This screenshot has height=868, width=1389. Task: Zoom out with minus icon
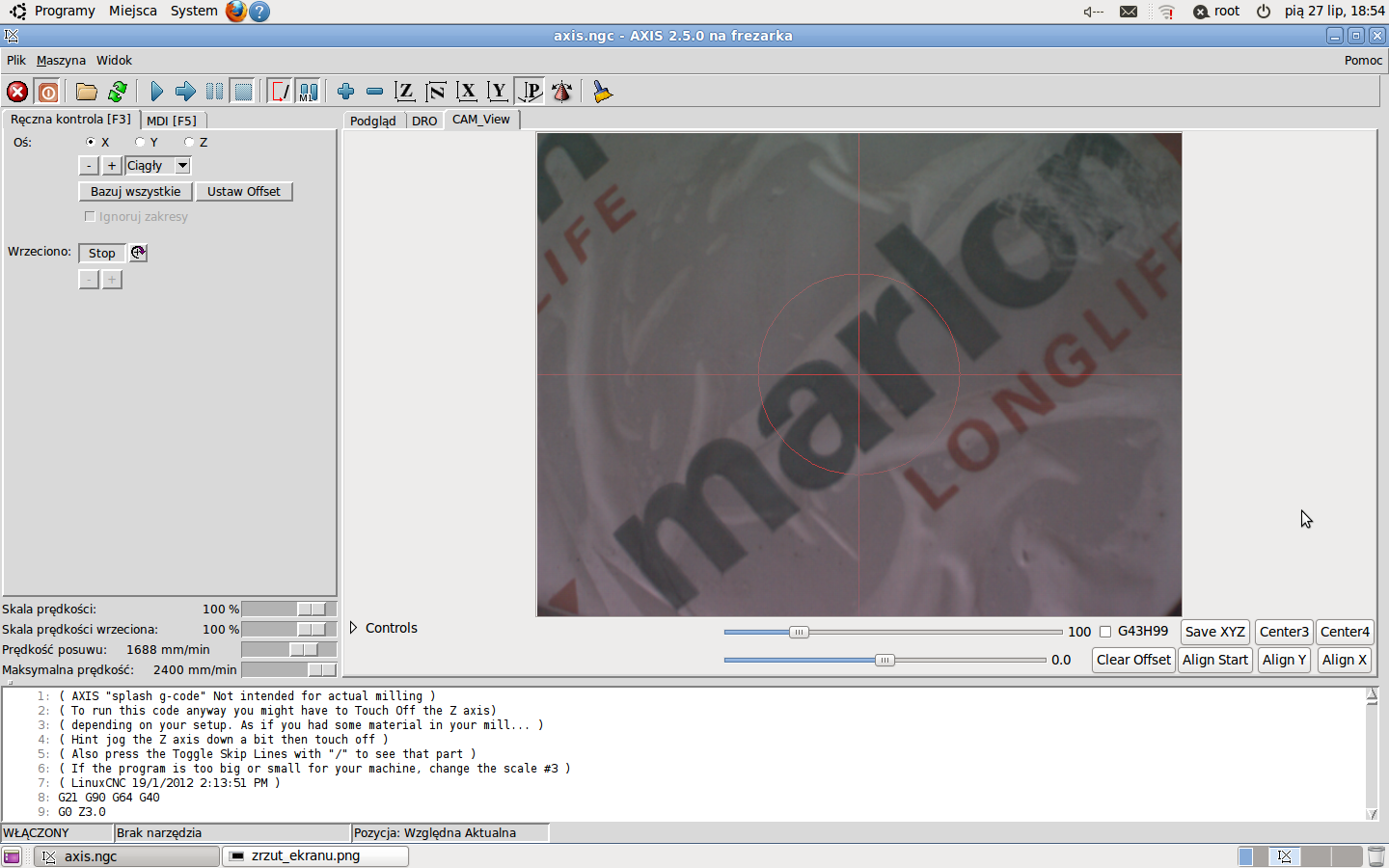click(374, 92)
